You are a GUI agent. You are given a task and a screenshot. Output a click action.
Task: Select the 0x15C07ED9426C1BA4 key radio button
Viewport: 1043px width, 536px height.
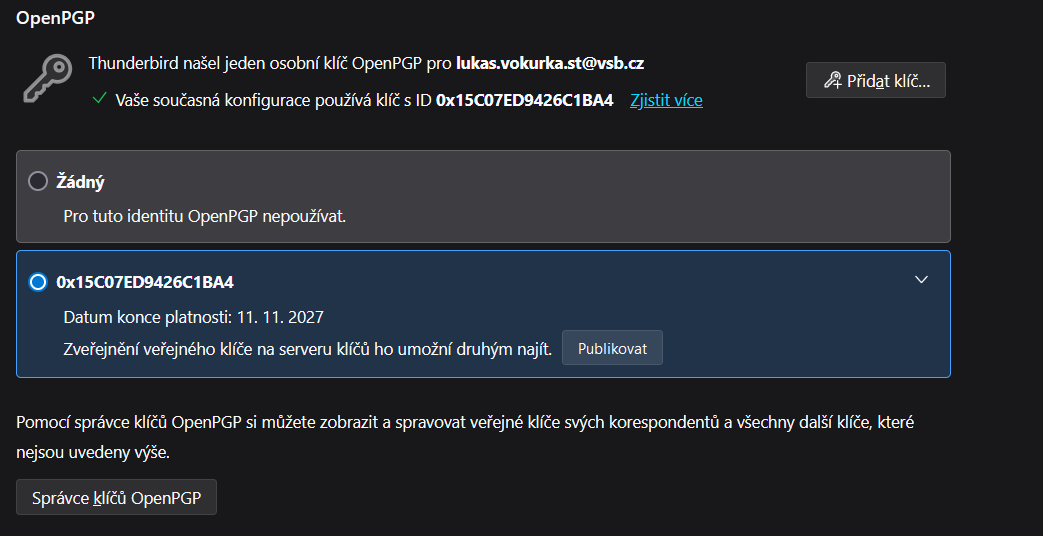pyautogui.click(x=38, y=282)
